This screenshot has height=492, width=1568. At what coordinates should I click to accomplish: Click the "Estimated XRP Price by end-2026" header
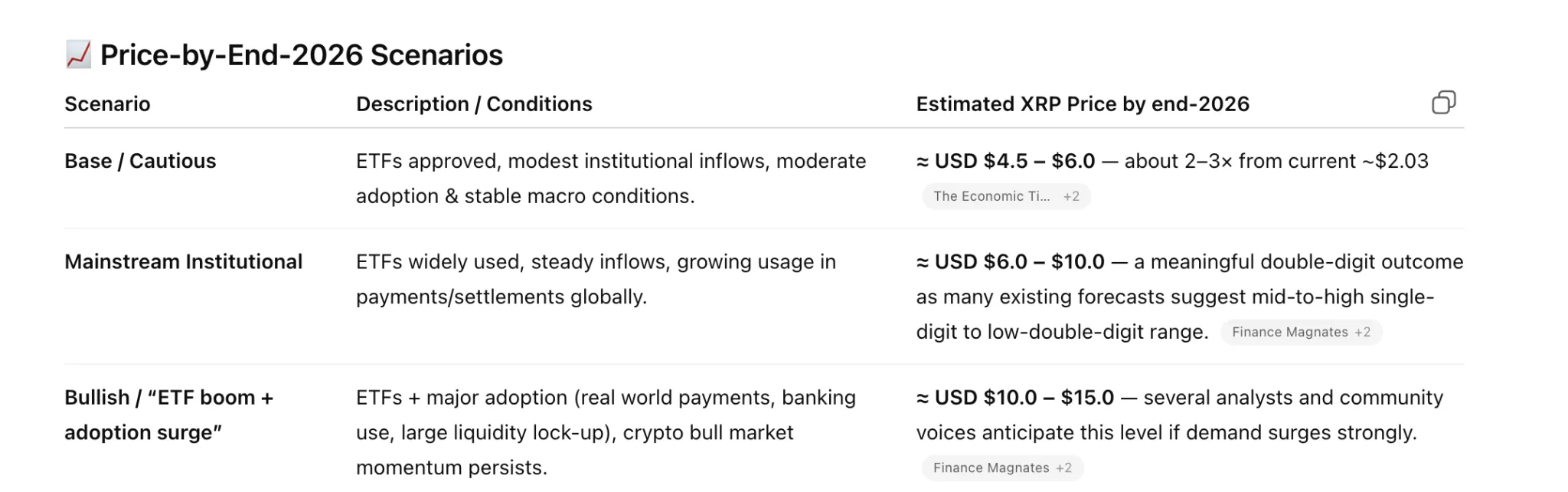tap(1082, 103)
